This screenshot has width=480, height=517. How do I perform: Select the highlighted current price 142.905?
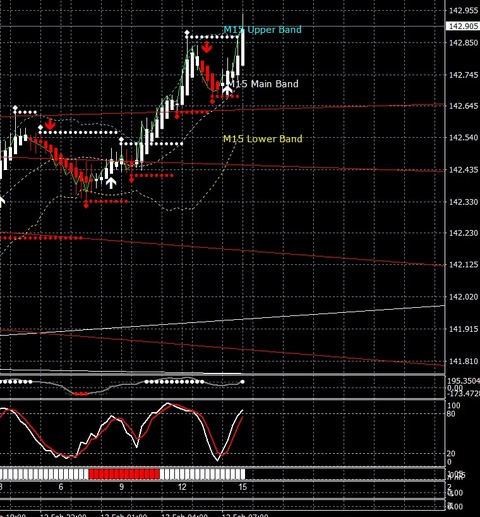463,26
